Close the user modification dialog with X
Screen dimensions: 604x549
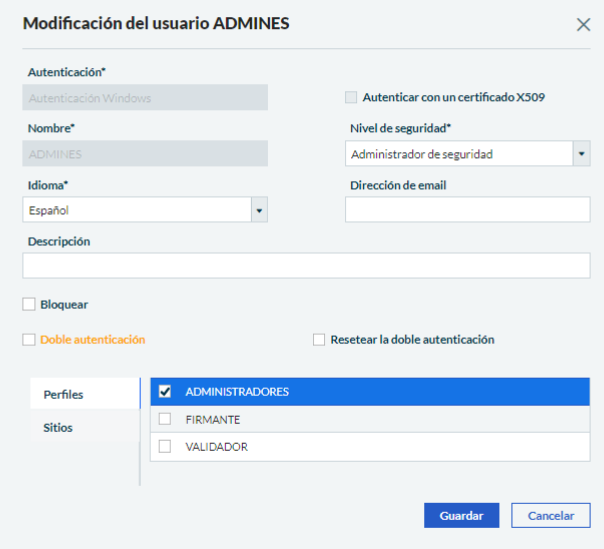coord(583,25)
